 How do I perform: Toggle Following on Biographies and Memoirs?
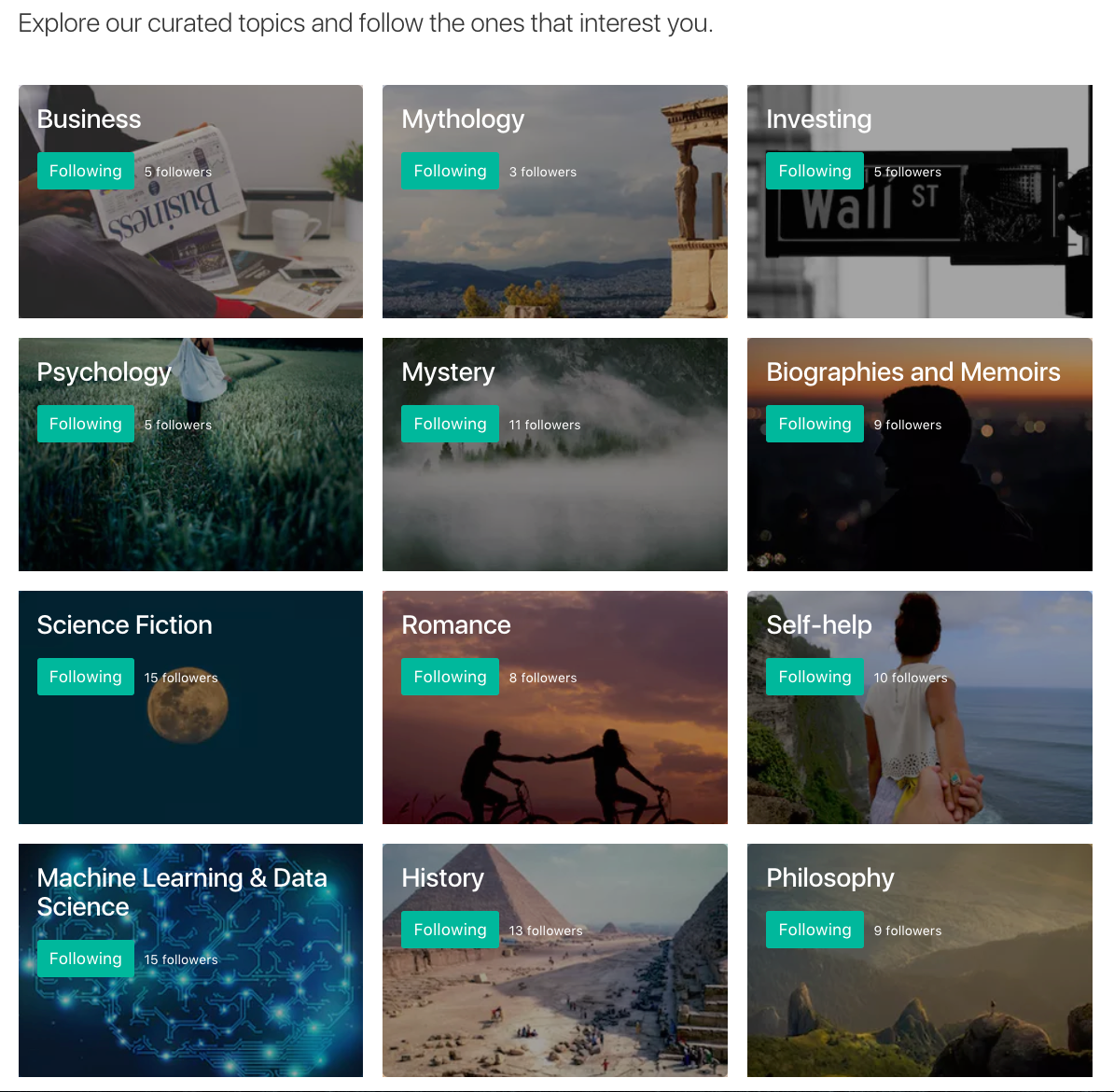(x=815, y=424)
